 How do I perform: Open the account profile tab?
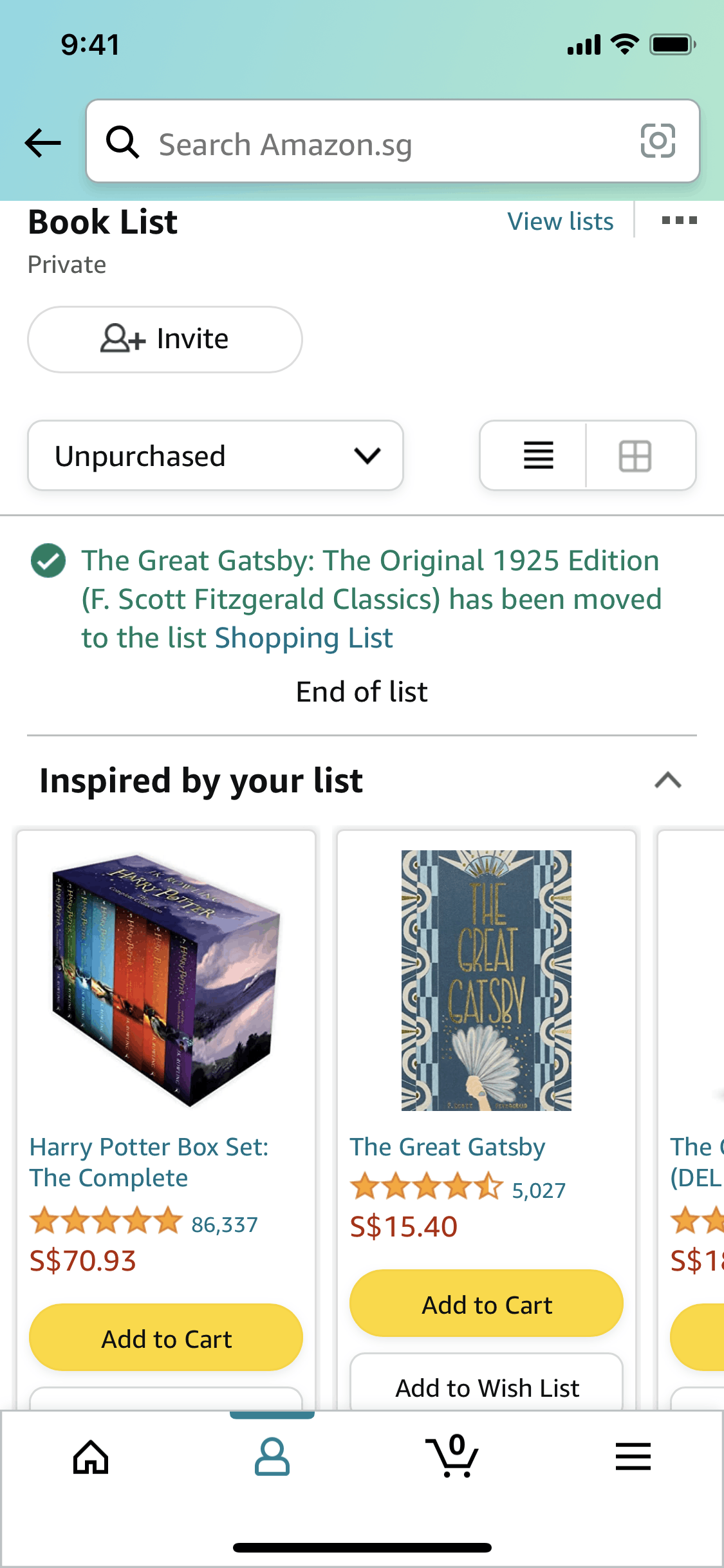(272, 1457)
